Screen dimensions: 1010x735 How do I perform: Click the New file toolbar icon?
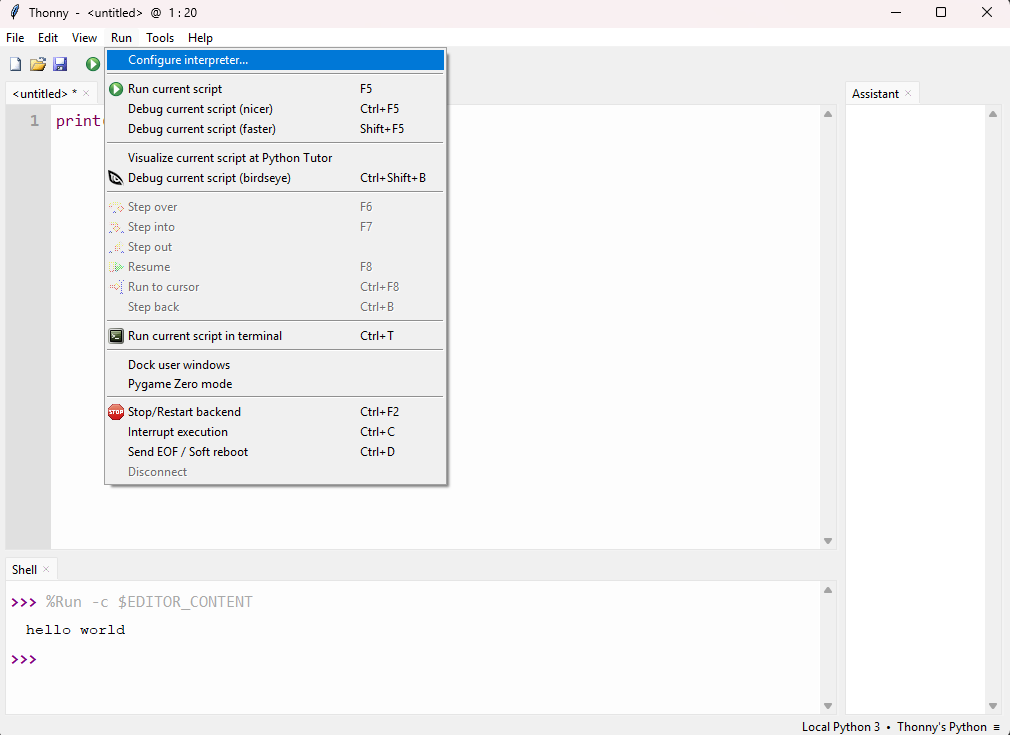[15, 64]
